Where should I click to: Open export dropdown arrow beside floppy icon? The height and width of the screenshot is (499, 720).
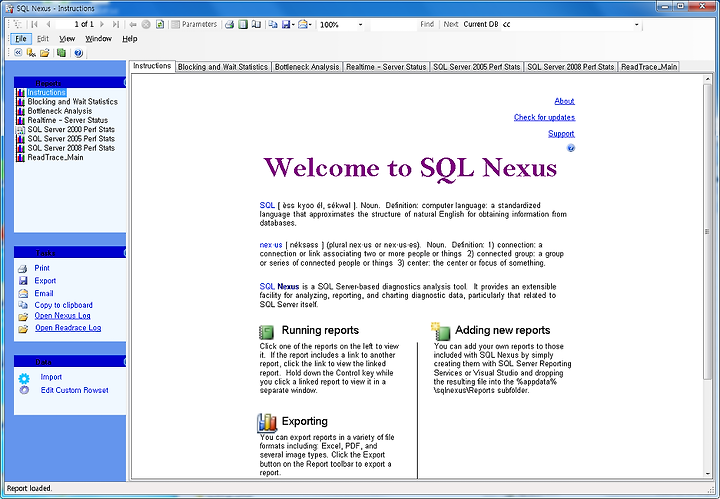[293, 24]
